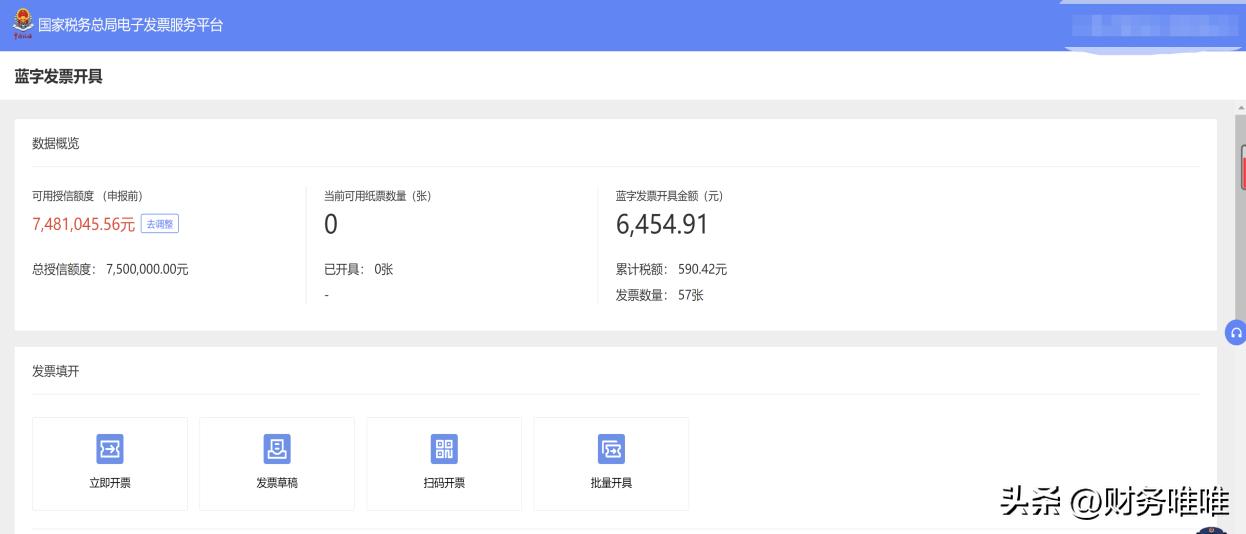Viewport: 1246px width, 534px height.
Task: Click the 批量开具 label
Action: tap(611, 483)
